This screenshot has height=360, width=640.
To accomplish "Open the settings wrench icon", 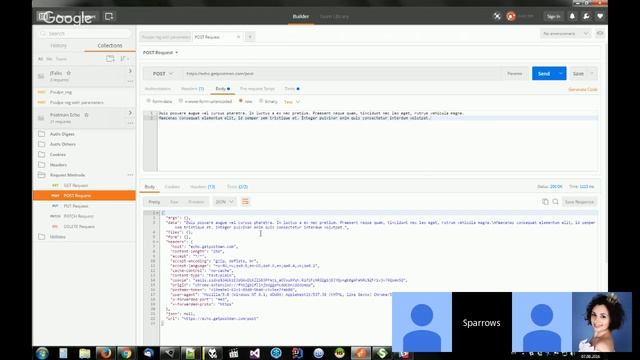I will point(586,16).
